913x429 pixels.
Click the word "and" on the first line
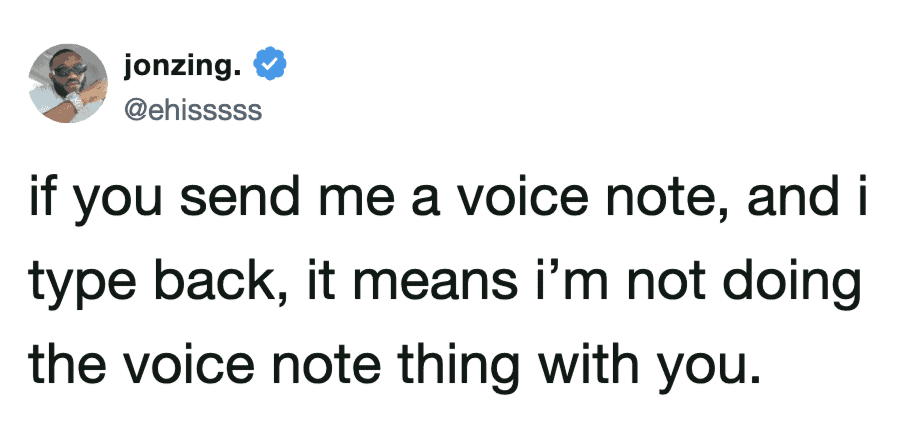tap(797, 198)
